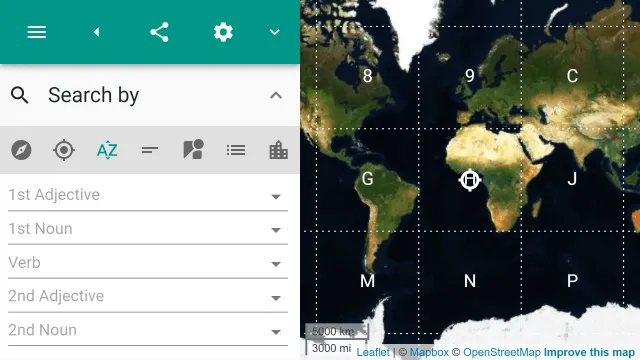Collapse the Search by section
The height and width of the screenshot is (360, 640).
click(276, 96)
